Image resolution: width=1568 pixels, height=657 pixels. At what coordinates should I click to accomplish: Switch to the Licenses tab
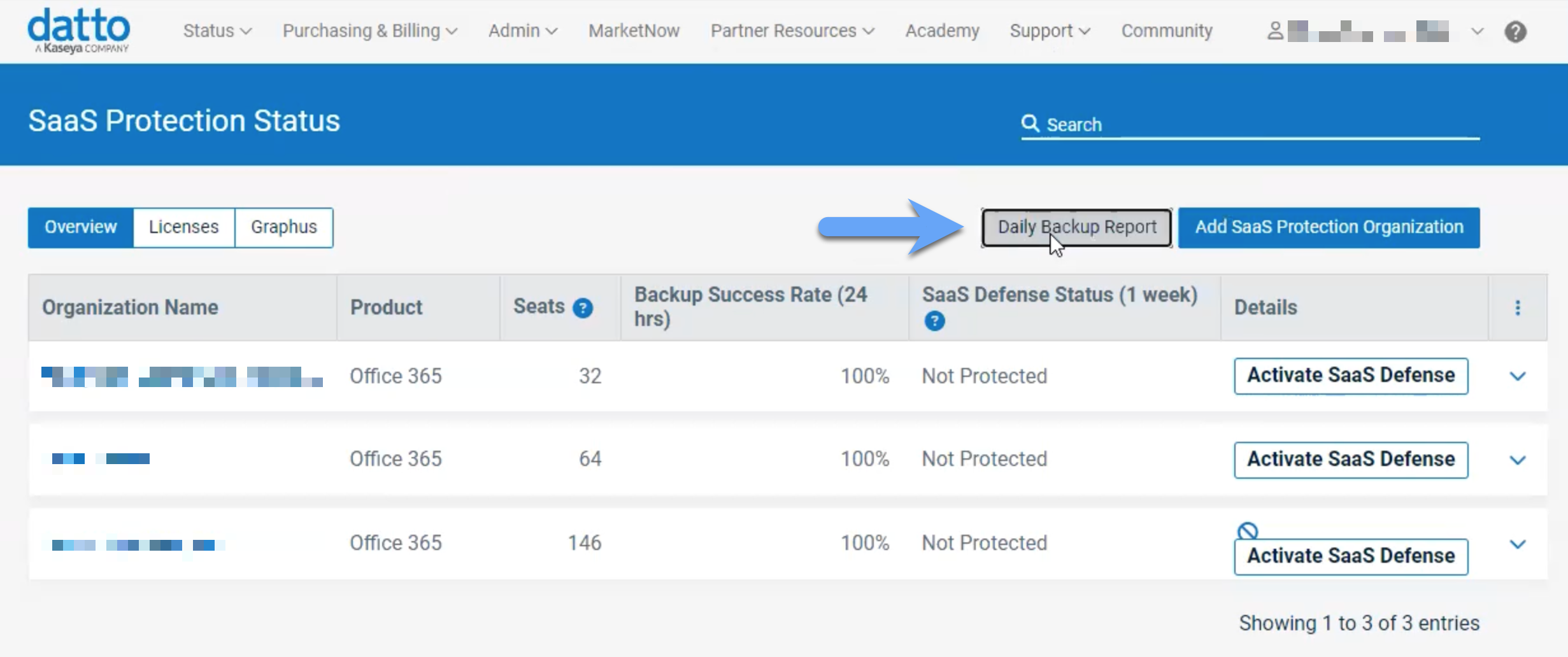(x=184, y=227)
